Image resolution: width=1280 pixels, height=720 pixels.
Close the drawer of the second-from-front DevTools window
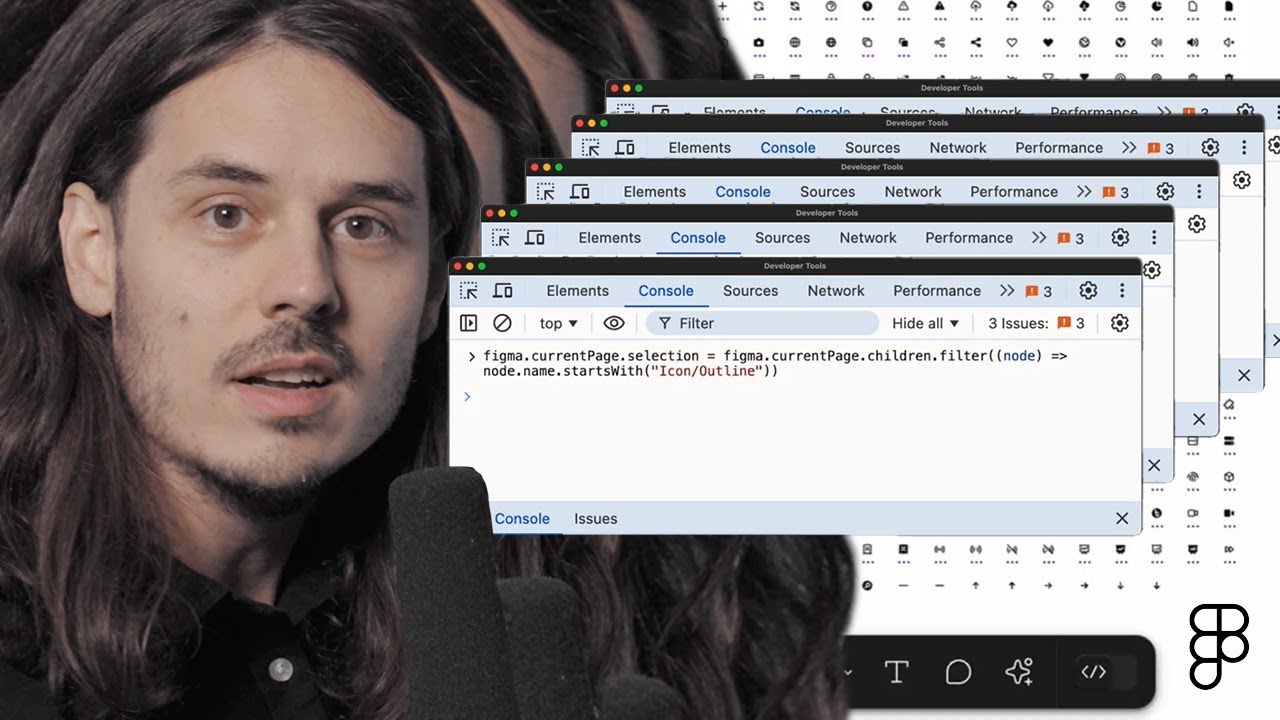point(1154,465)
